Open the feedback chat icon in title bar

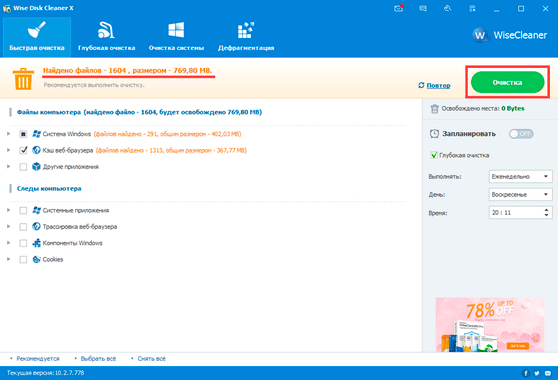pyautogui.click(x=423, y=8)
